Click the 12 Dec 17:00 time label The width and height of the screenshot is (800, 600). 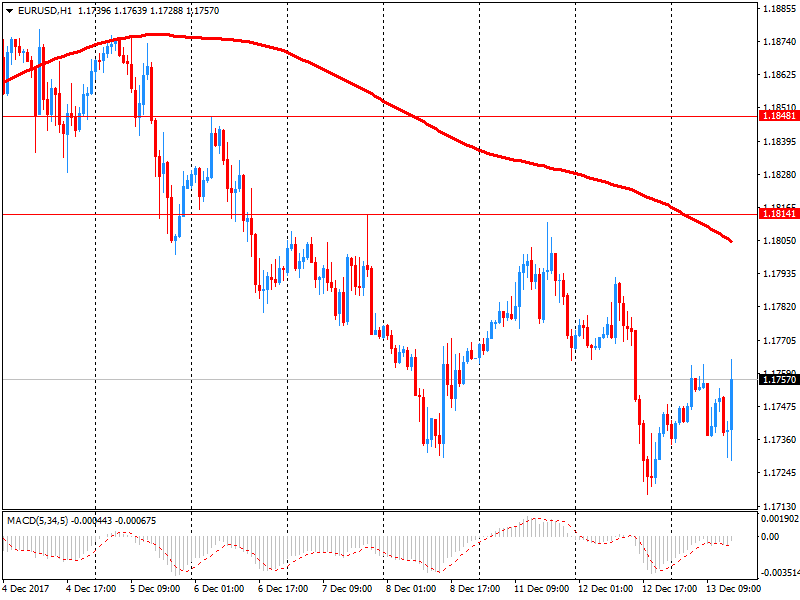click(x=669, y=589)
